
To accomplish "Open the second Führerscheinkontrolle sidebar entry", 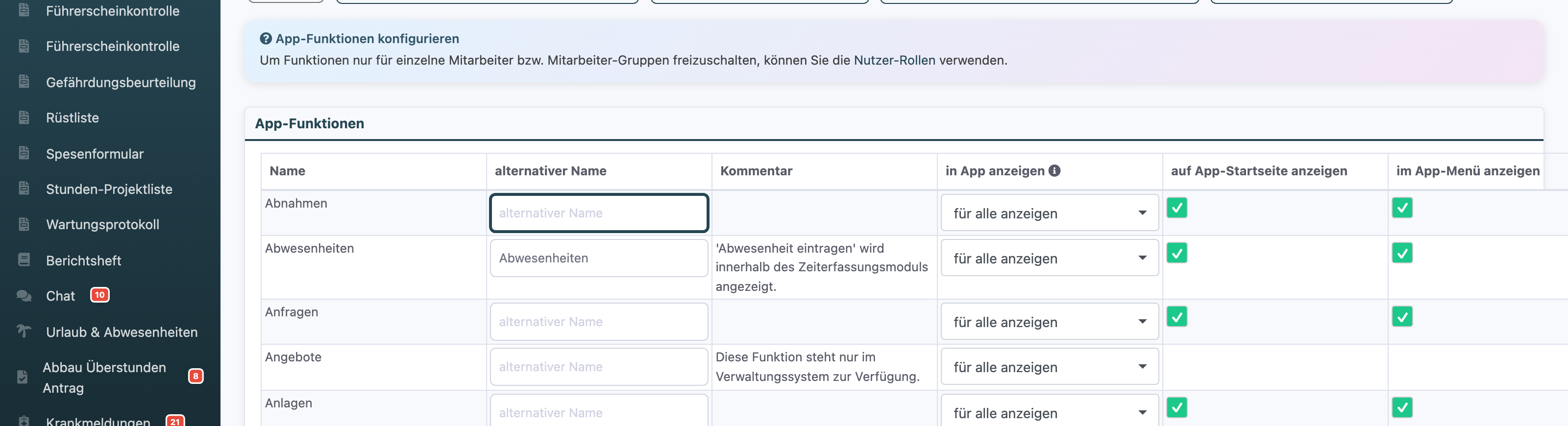I will pyautogui.click(x=113, y=46).
